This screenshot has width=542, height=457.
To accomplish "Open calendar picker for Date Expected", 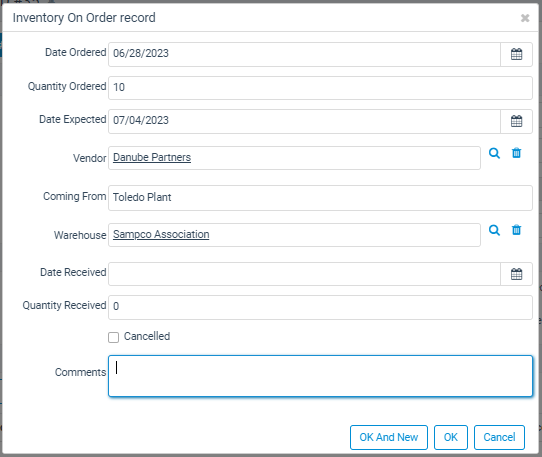I will 516,121.
